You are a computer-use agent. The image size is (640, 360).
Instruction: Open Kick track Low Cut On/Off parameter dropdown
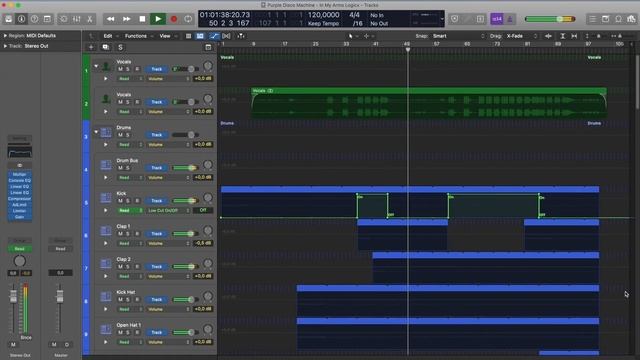point(169,211)
